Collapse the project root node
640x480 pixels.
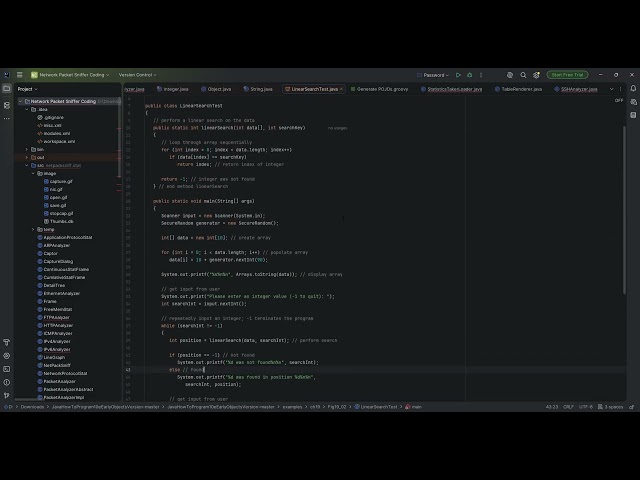[20, 101]
